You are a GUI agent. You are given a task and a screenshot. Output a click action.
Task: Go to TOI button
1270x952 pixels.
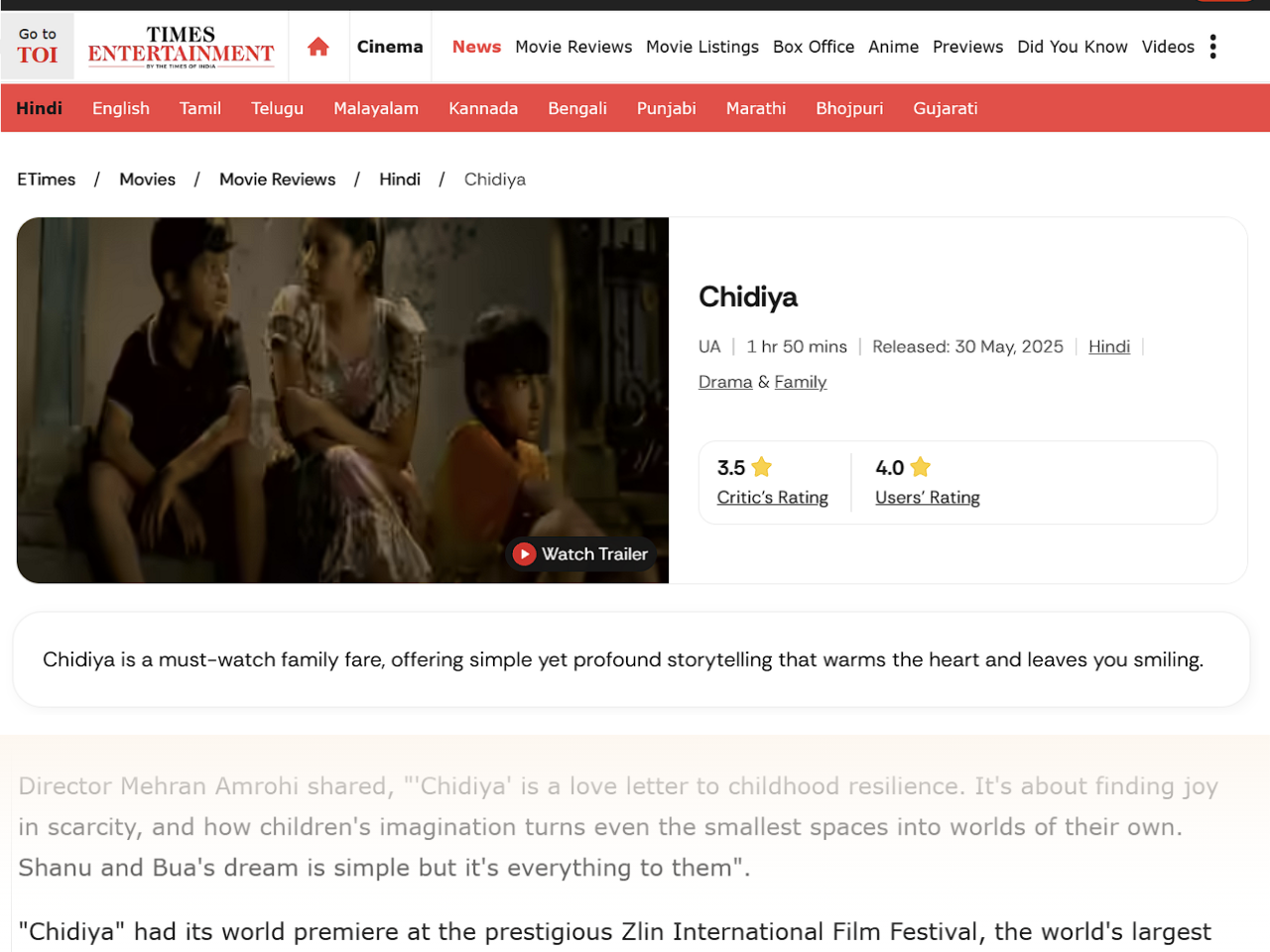point(38,47)
